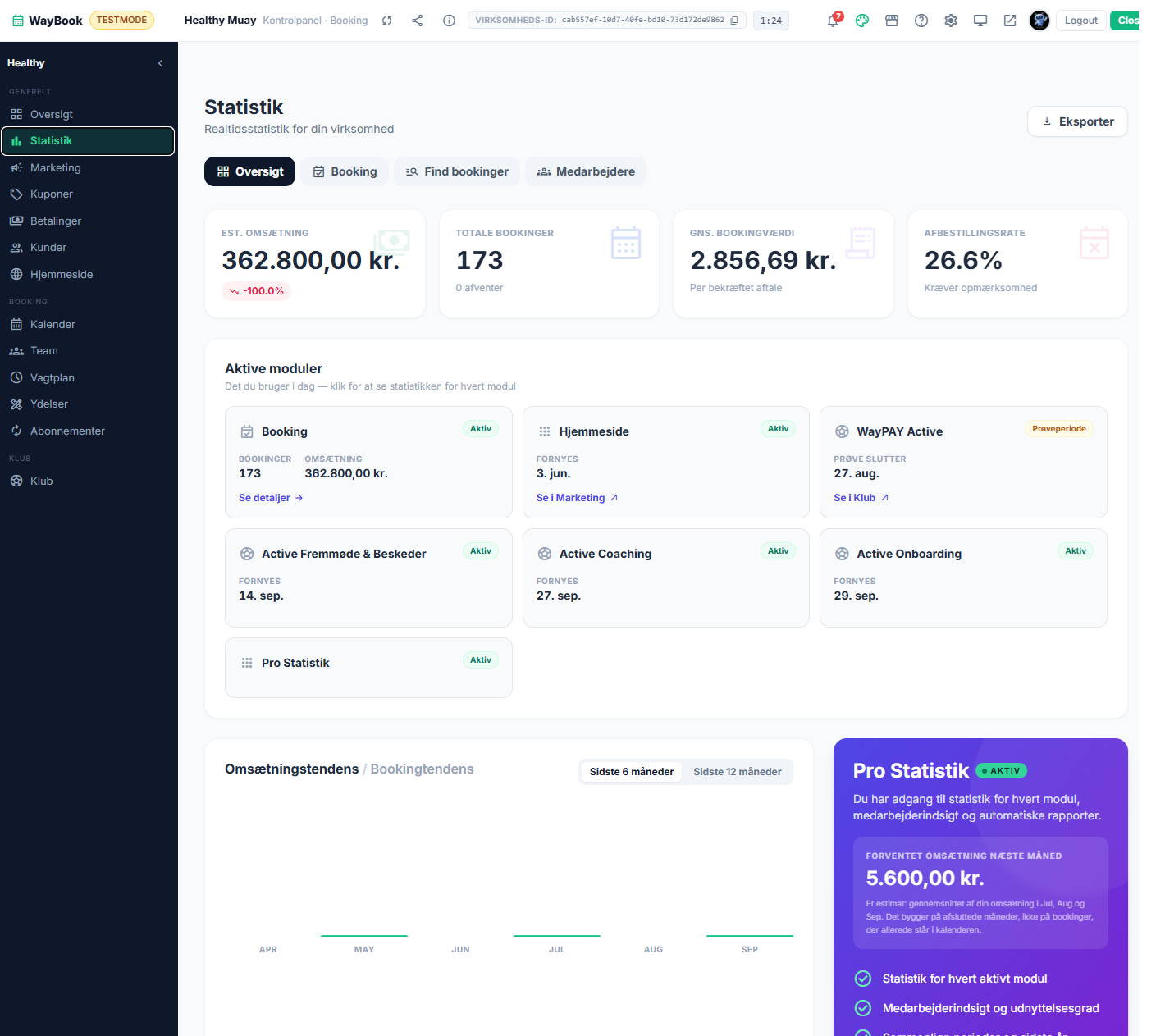Open Team in the sidebar
Viewport: 1165px width, 1036px height.
tap(88, 350)
